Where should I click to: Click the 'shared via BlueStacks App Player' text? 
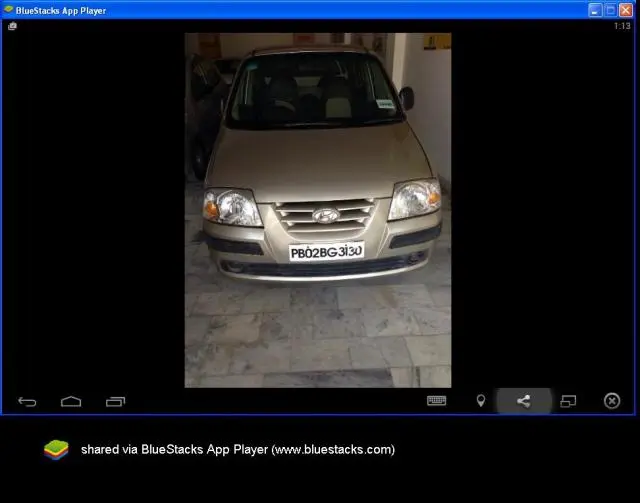pyautogui.click(x=238, y=450)
